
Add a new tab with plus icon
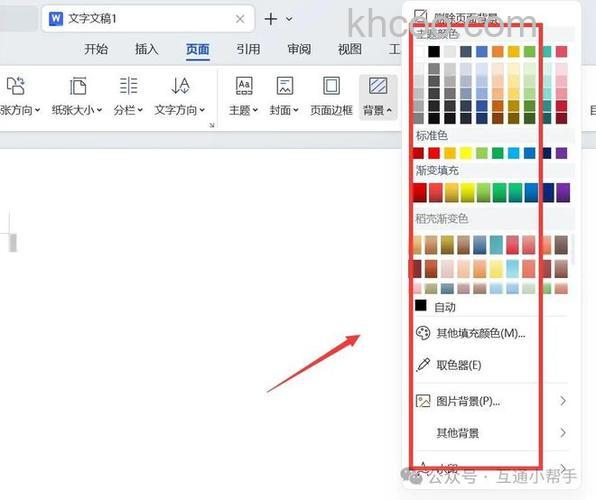pos(271,19)
